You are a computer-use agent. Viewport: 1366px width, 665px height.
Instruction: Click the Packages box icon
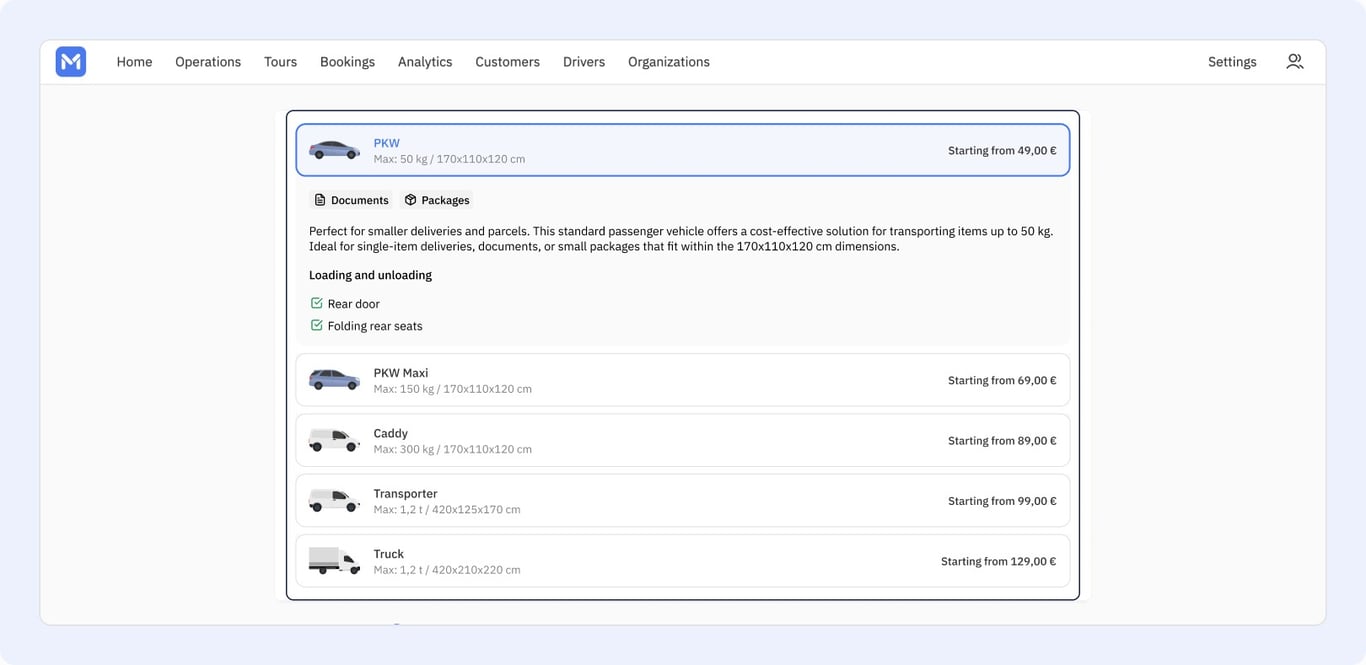[410, 200]
